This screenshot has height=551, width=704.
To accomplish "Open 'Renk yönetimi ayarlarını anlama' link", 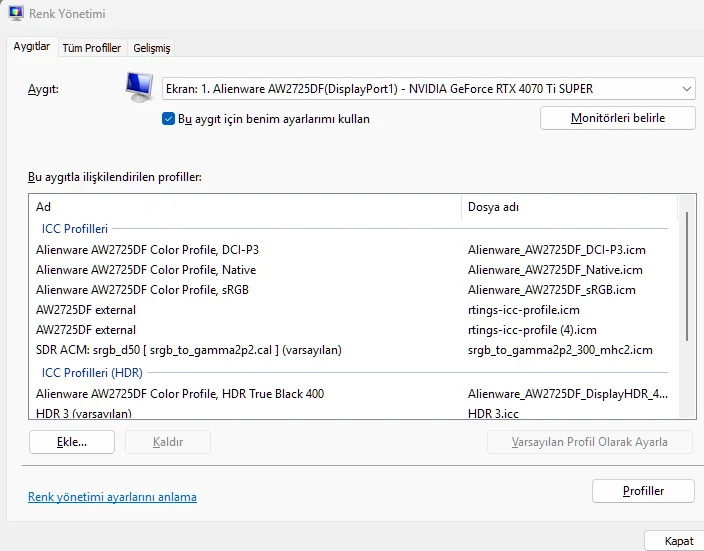I will pyautogui.click(x=112, y=497).
